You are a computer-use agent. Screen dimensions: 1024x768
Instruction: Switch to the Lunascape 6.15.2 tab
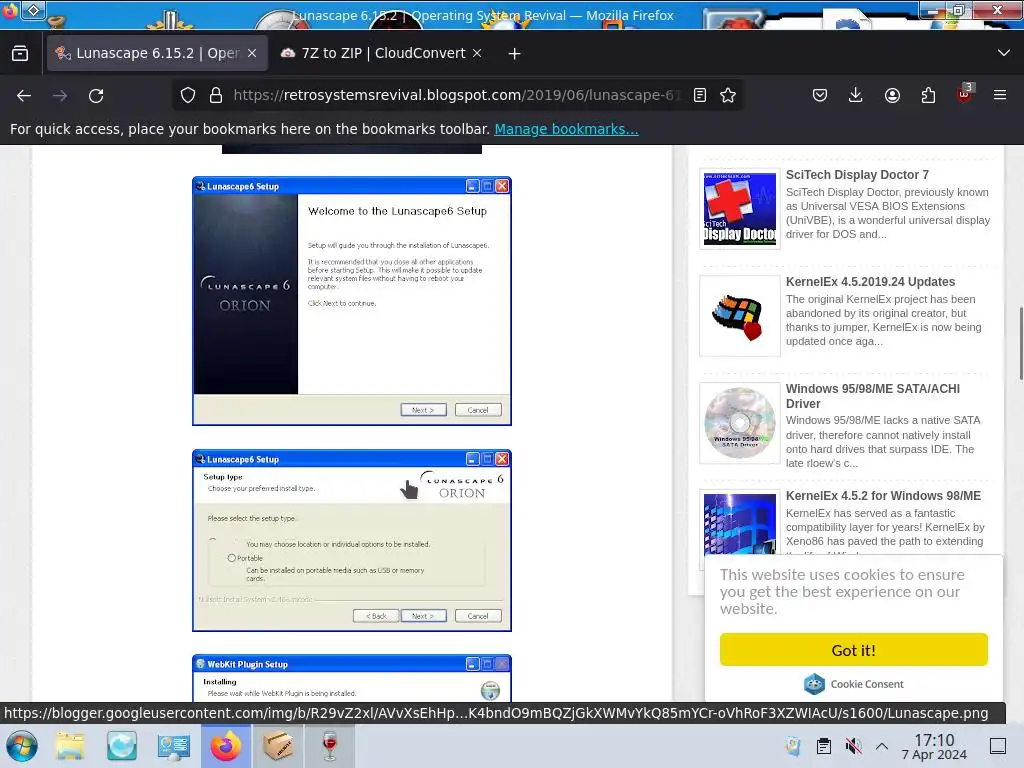point(157,54)
